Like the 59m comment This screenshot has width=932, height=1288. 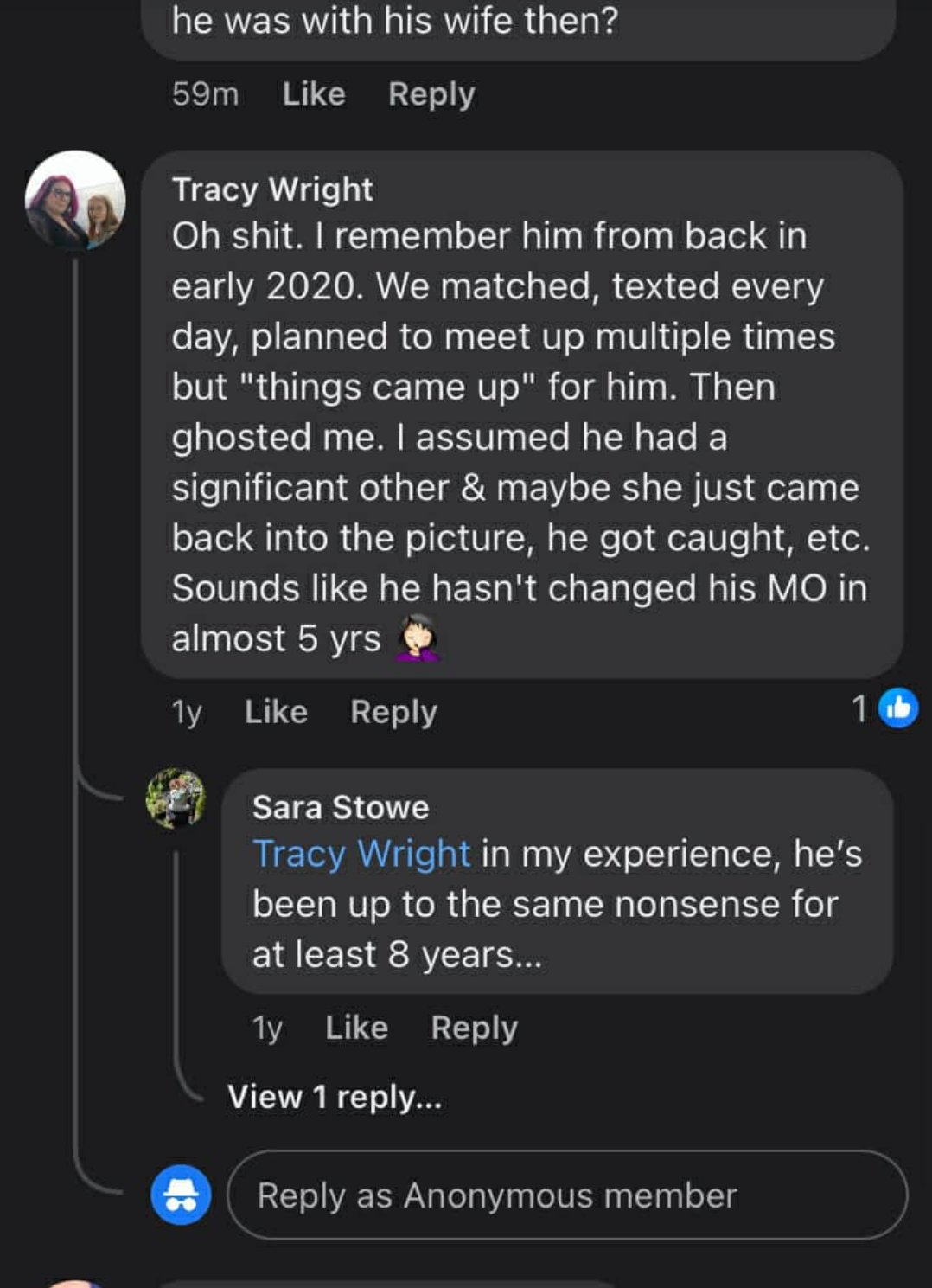[314, 93]
